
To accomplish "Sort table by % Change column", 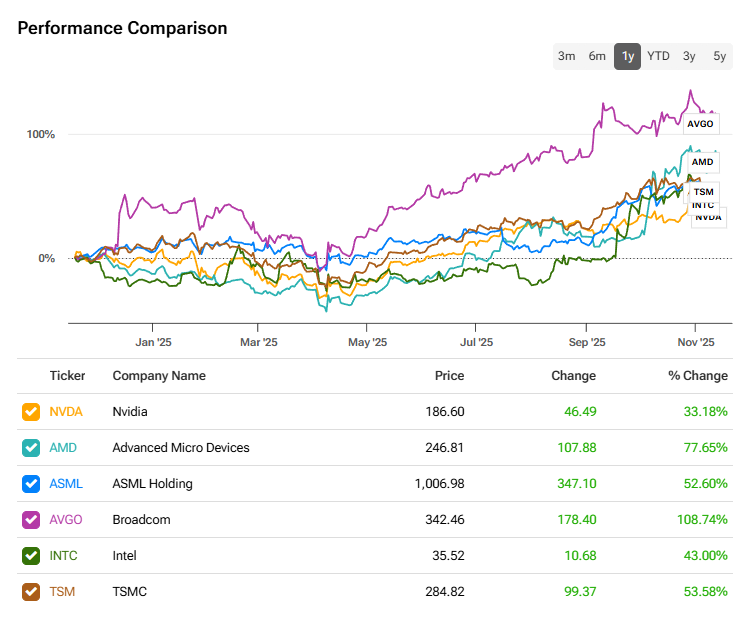I will point(699,376).
